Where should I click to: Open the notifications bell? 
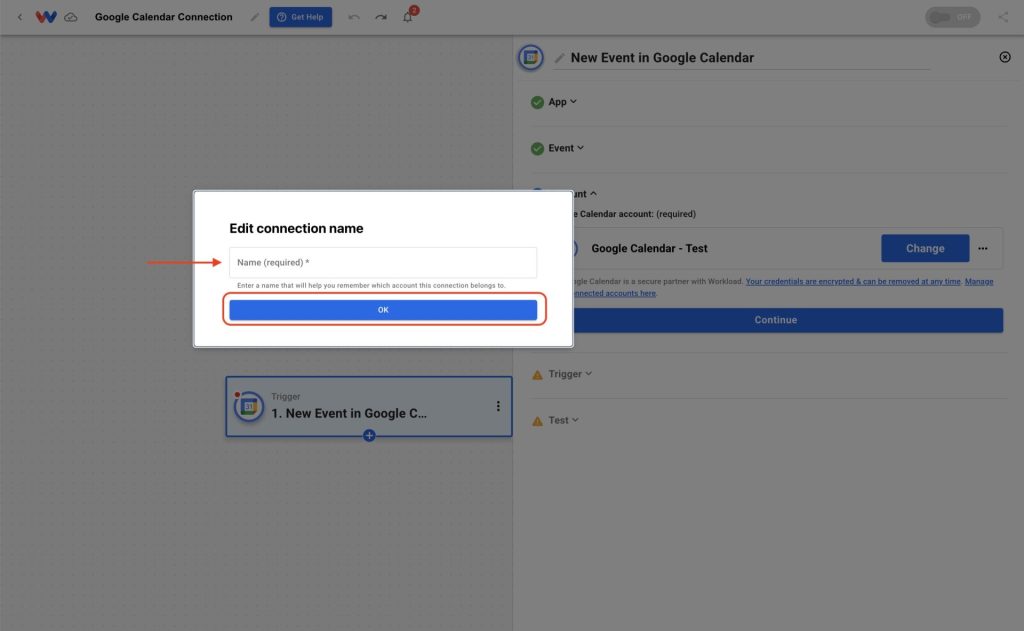[x=408, y=17]
